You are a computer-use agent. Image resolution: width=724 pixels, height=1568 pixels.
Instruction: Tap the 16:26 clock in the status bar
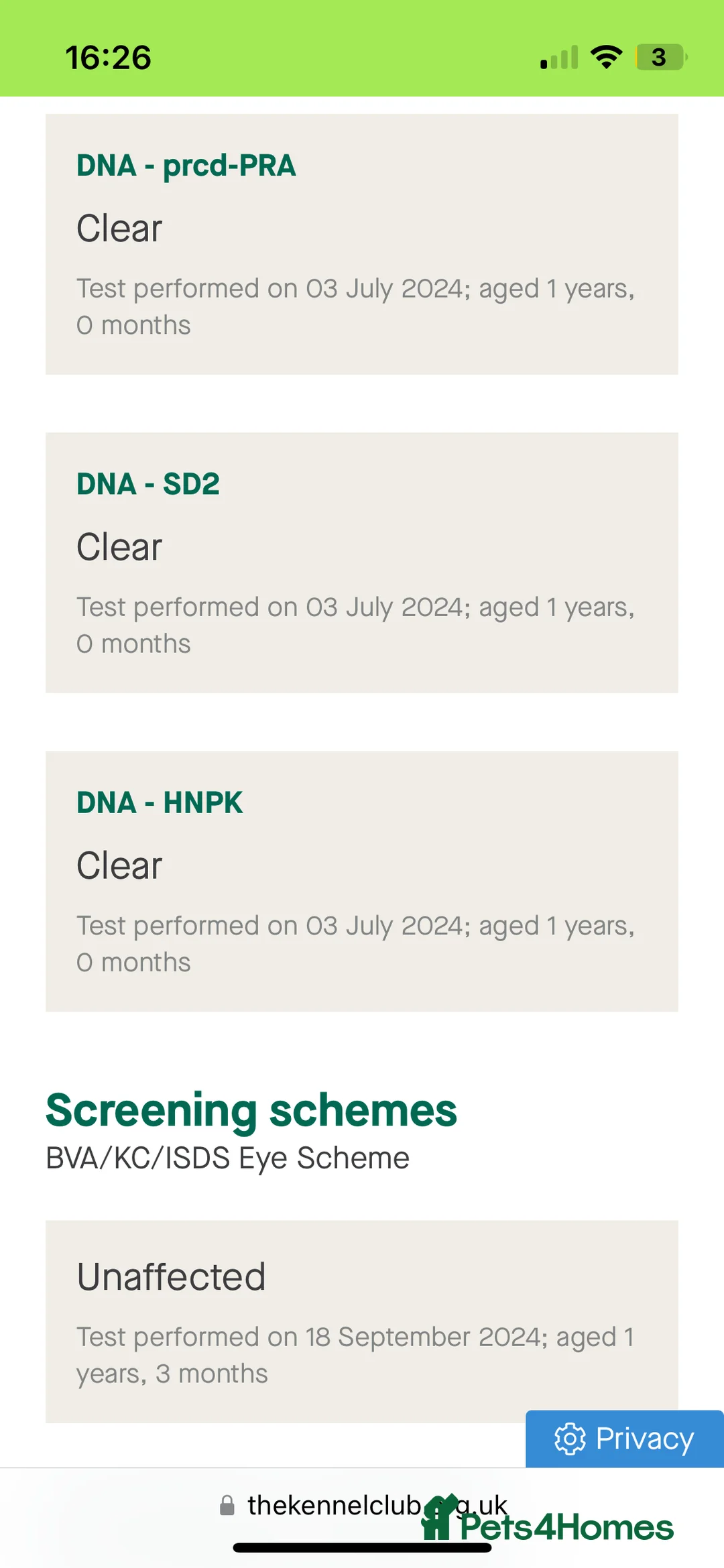coord(108,58)
